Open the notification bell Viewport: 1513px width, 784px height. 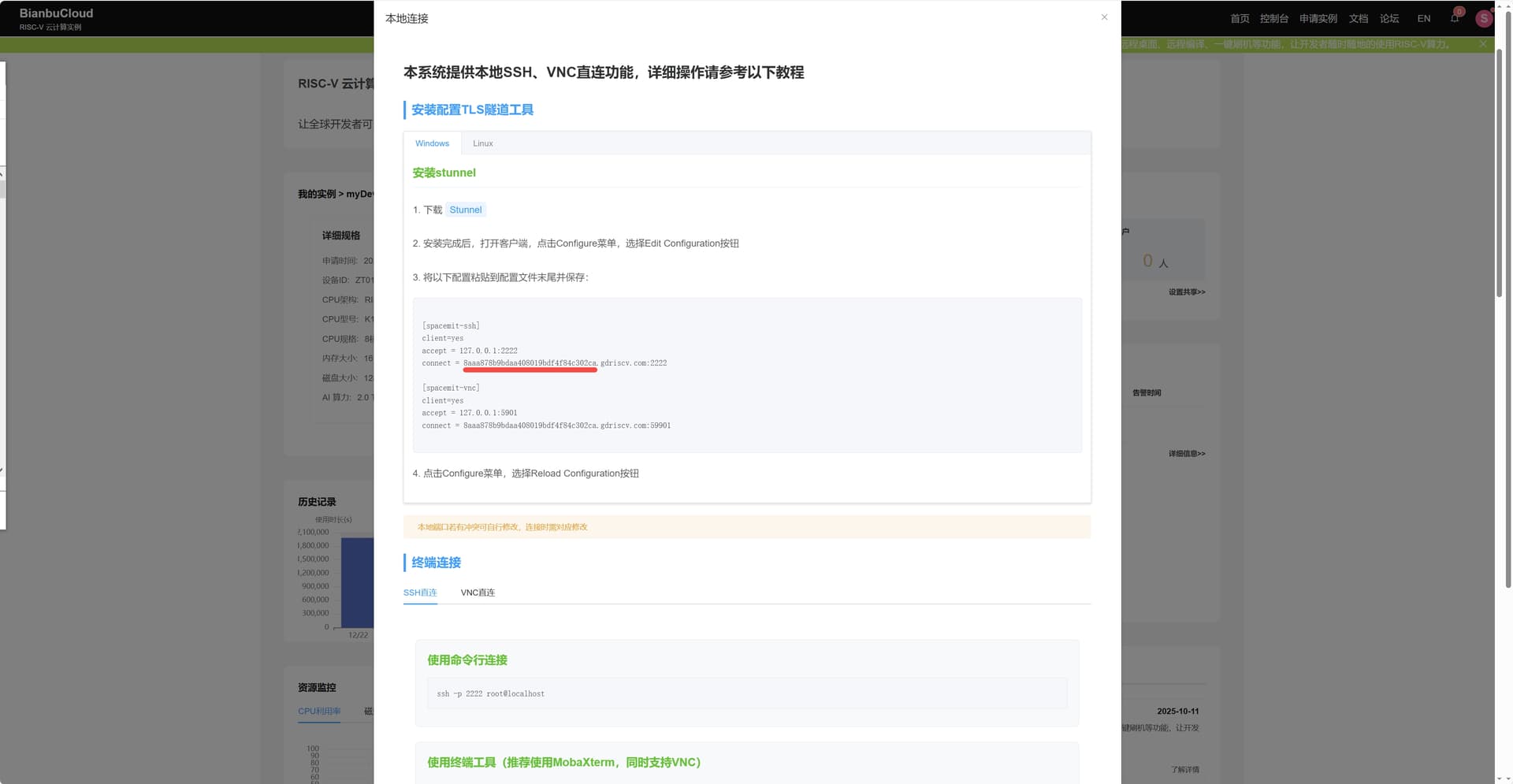tap(1455, 18)
